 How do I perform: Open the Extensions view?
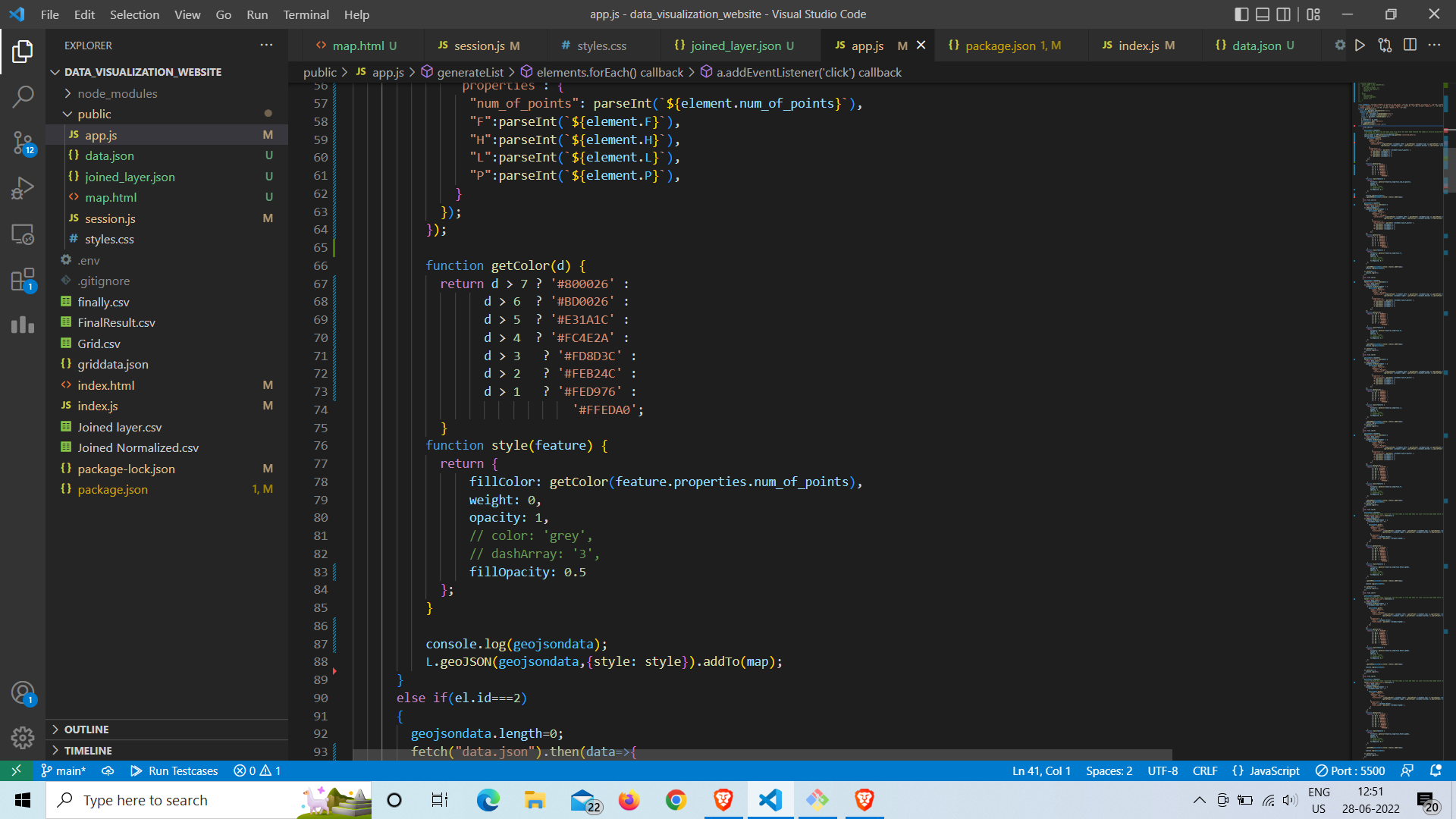coord(23,280)
